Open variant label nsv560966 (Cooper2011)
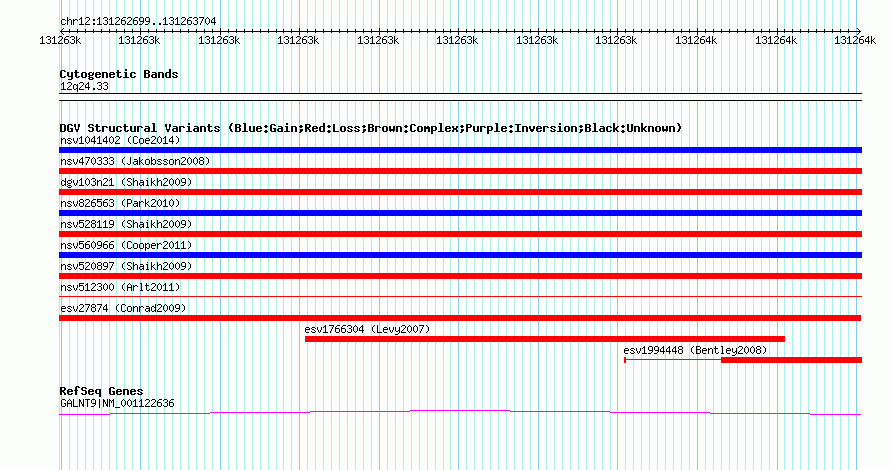The height and width of the screenshot is (470, 890). [x=126, y=245]
